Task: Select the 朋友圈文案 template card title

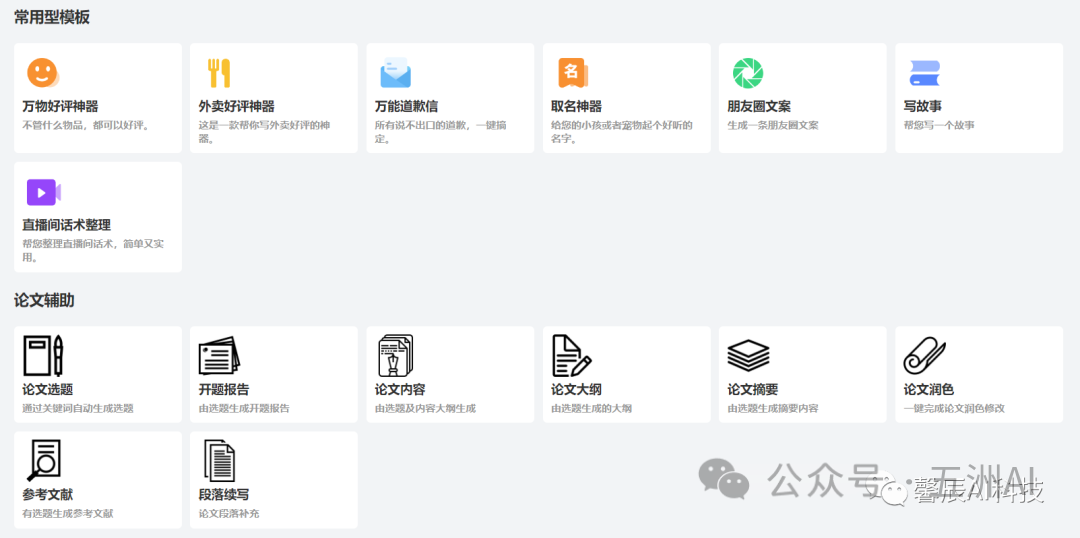Action: point(759,106)
